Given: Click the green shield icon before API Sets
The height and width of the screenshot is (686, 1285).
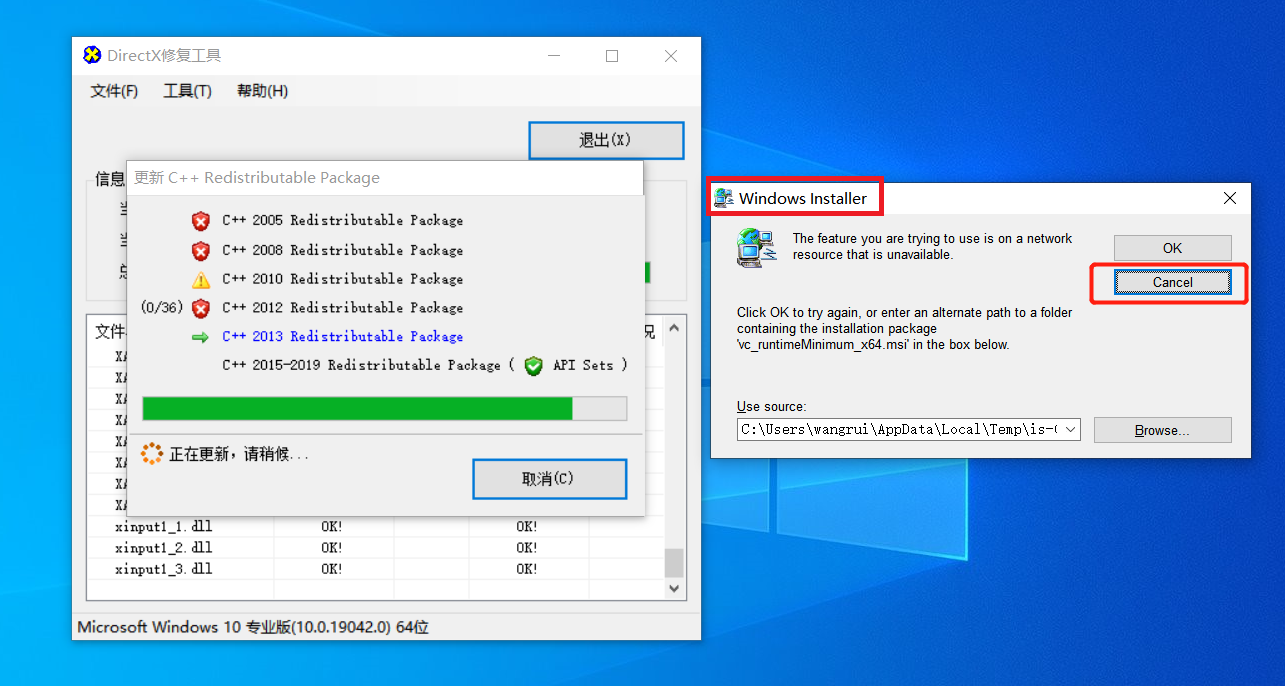Looking at the screenshot, I should (x=534, y=366).
